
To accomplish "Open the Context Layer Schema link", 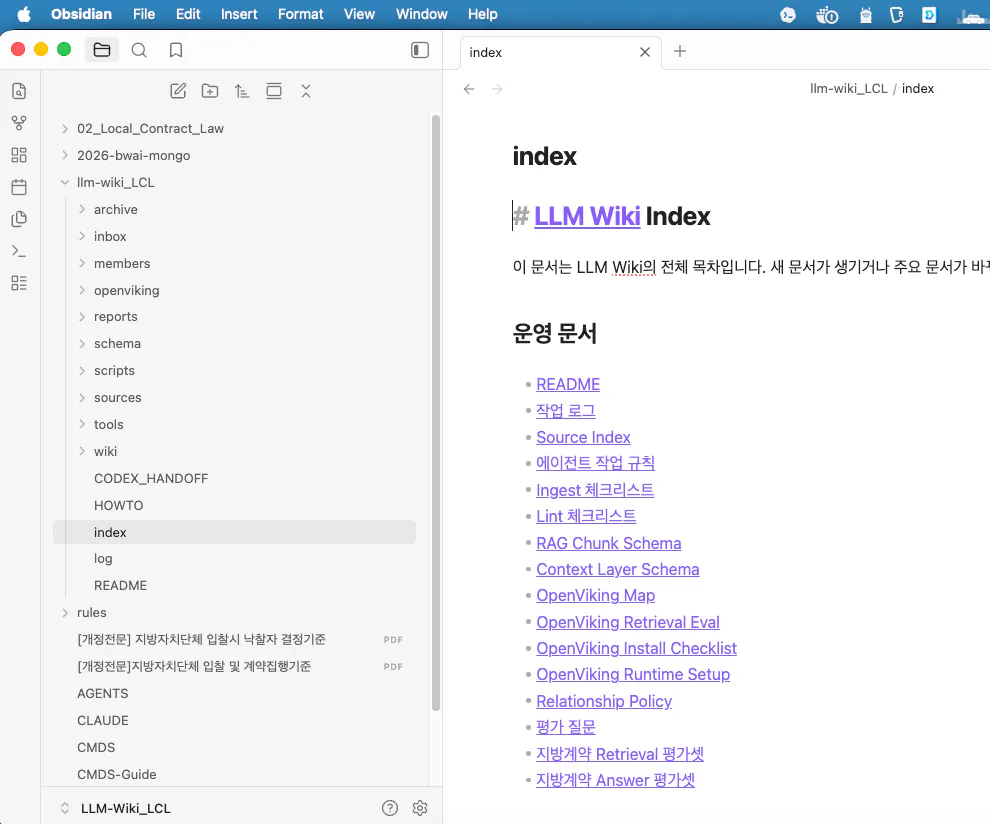I will pyautogui.click(x=617, y=570).
